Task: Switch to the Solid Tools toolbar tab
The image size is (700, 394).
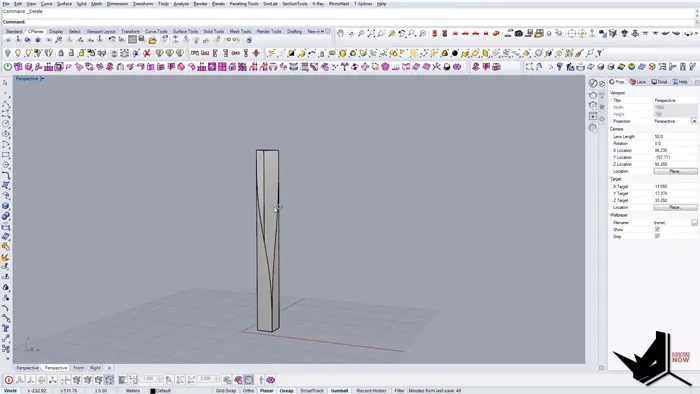Action: click(x=213, y=31)
